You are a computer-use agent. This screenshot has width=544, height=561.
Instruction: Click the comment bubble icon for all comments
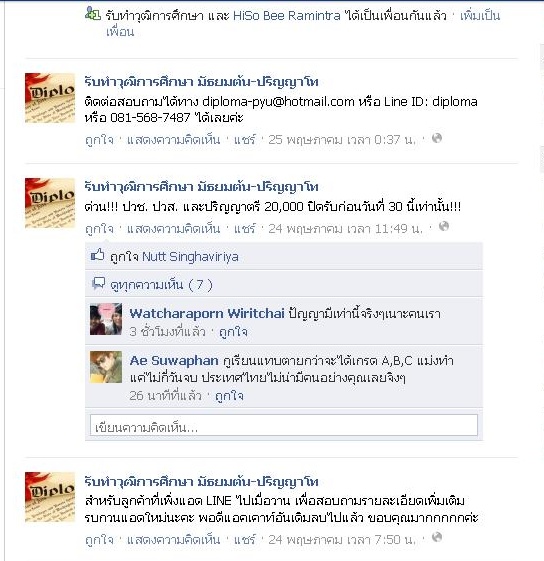[x=98, y=283]
